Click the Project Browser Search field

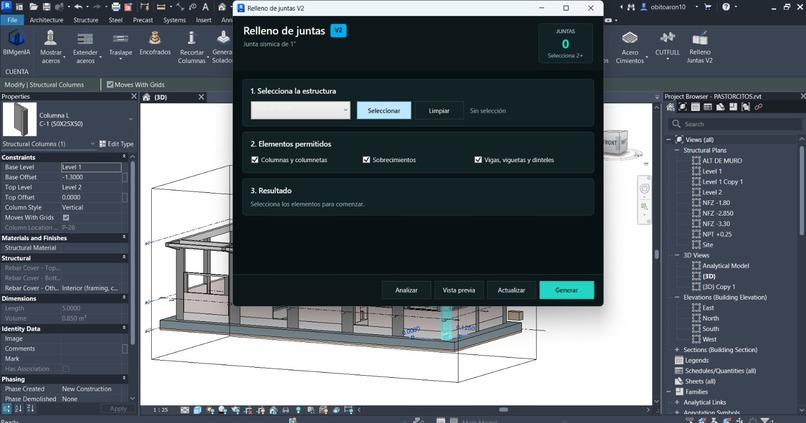tap(735, 124)
